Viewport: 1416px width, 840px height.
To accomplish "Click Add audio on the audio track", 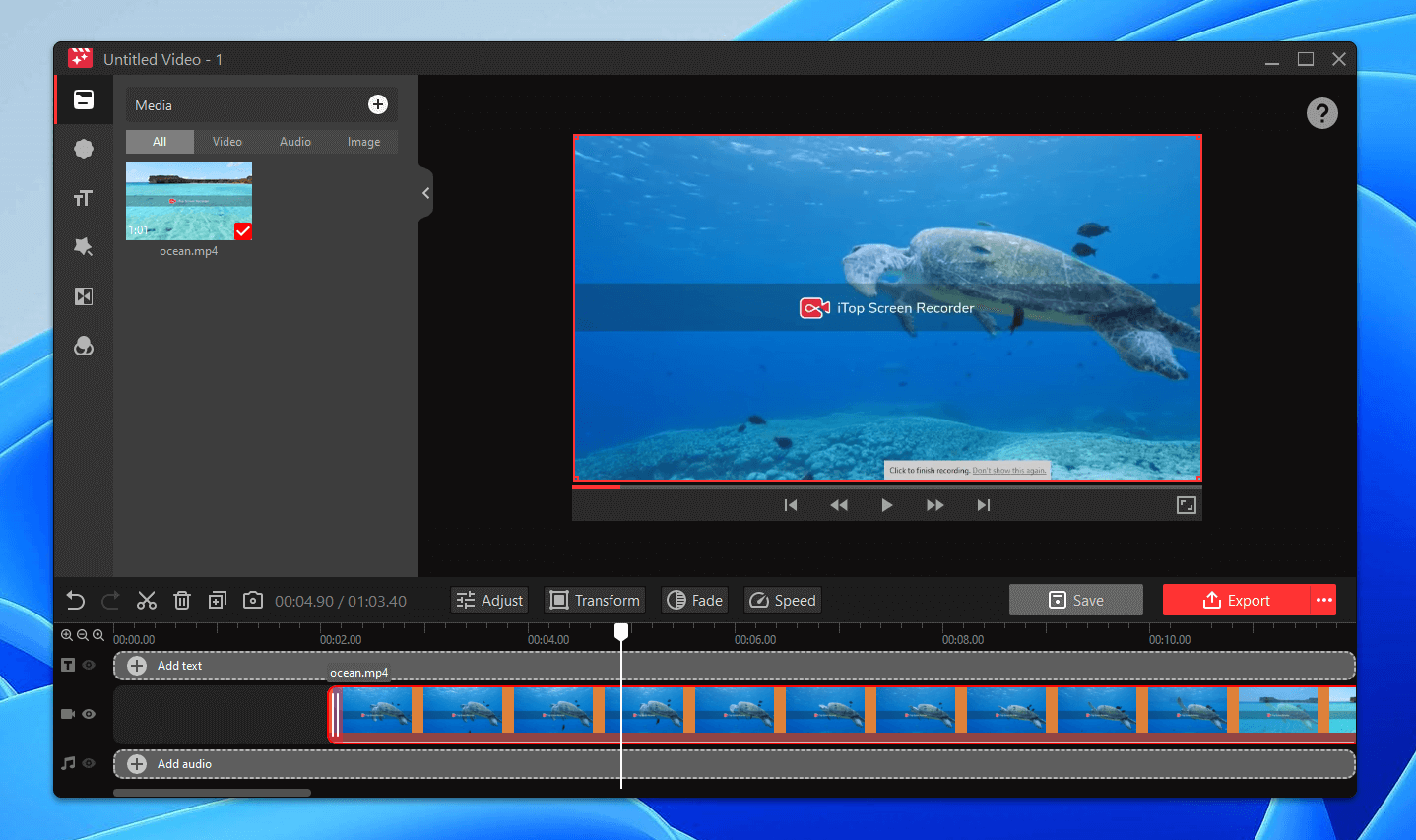I will (184, 764).
